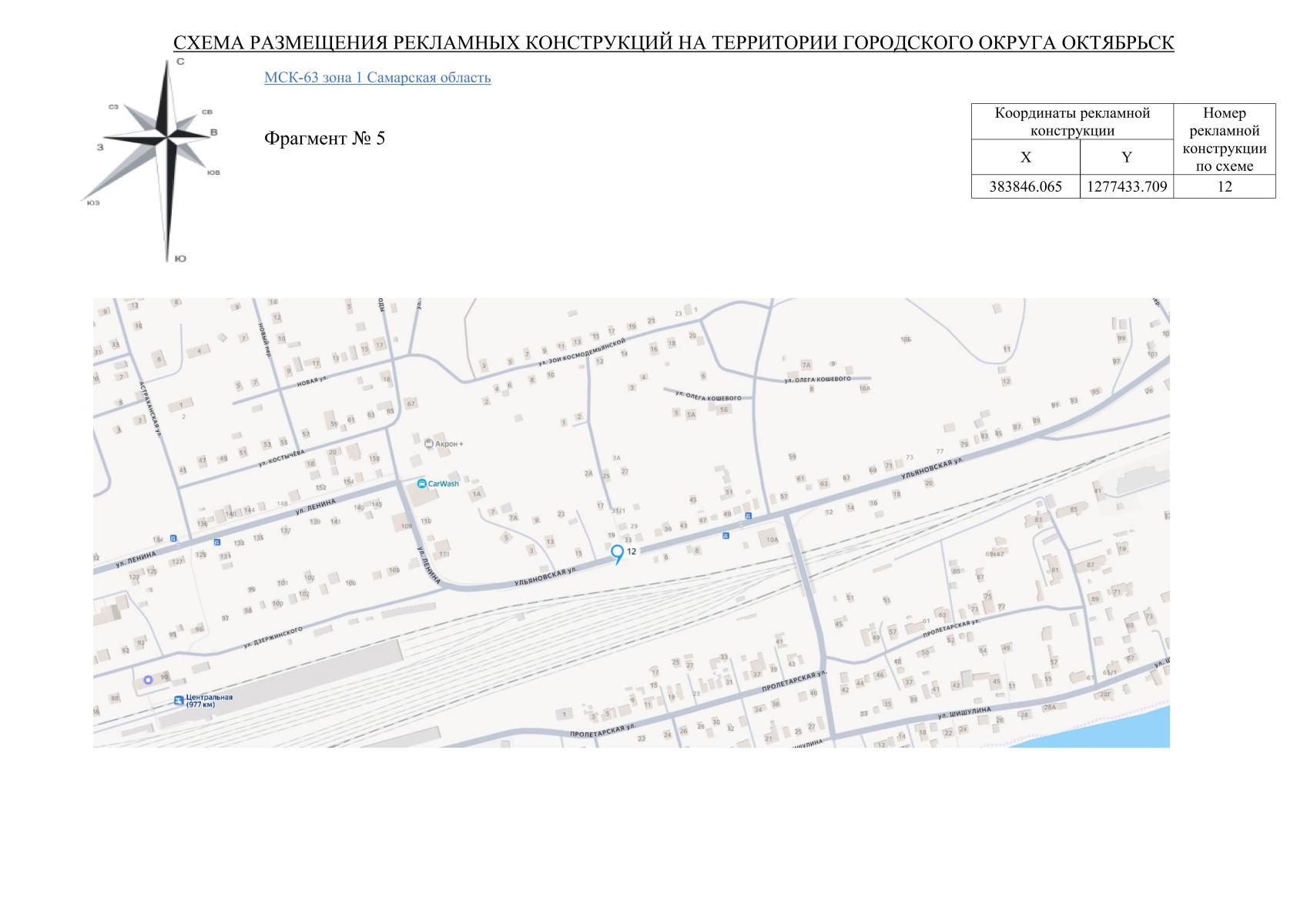This screenshot has width=1307, height=924.
Task: Click the Координаты рекламной конструкции table header
Action: 1072,122
